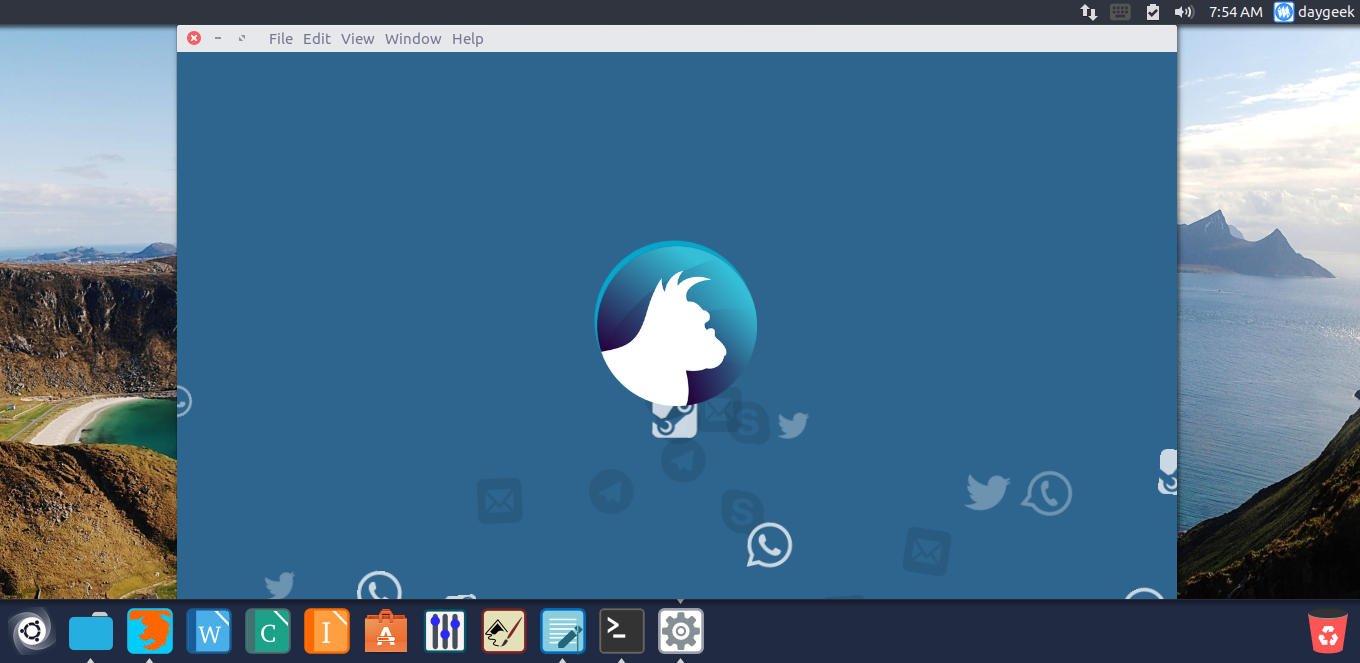Open the Window menu
This screenshot has width=1360, height=663.
point(413,39)
